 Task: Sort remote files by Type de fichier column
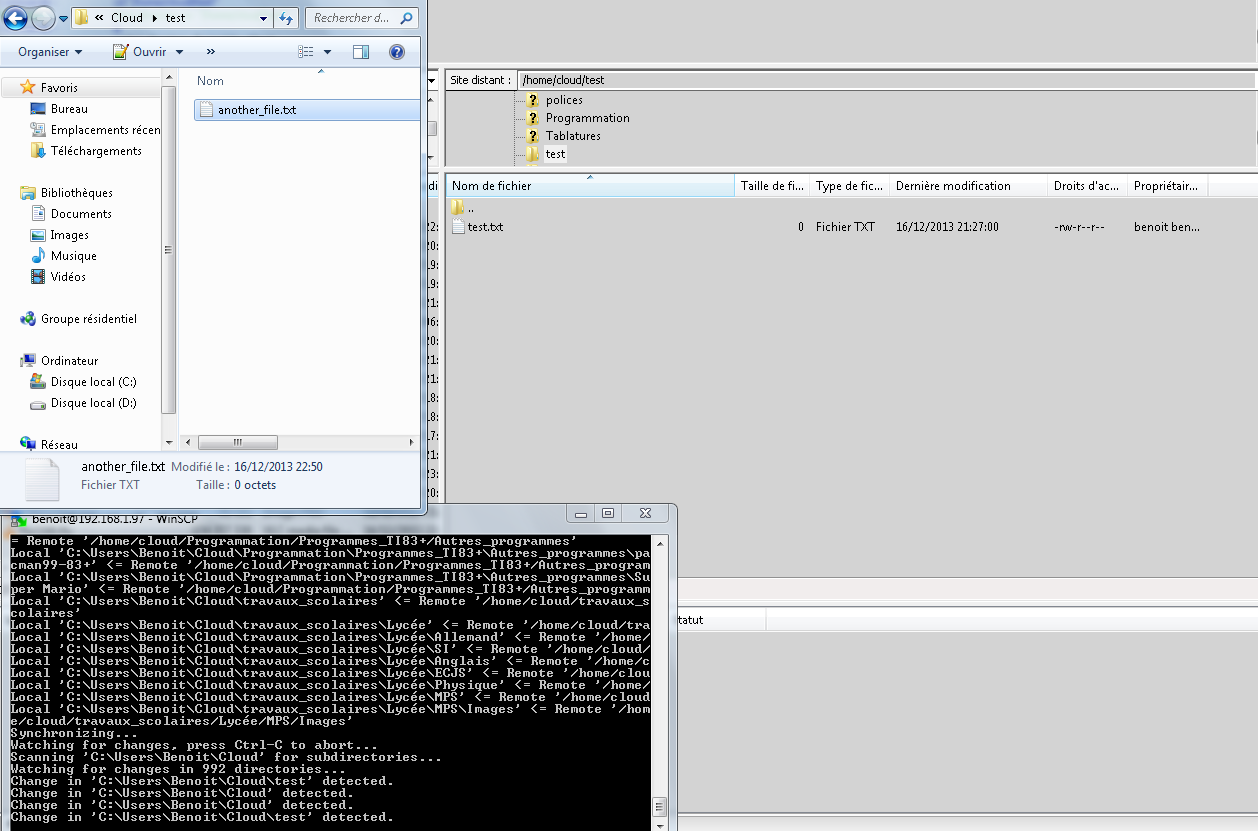849,186
